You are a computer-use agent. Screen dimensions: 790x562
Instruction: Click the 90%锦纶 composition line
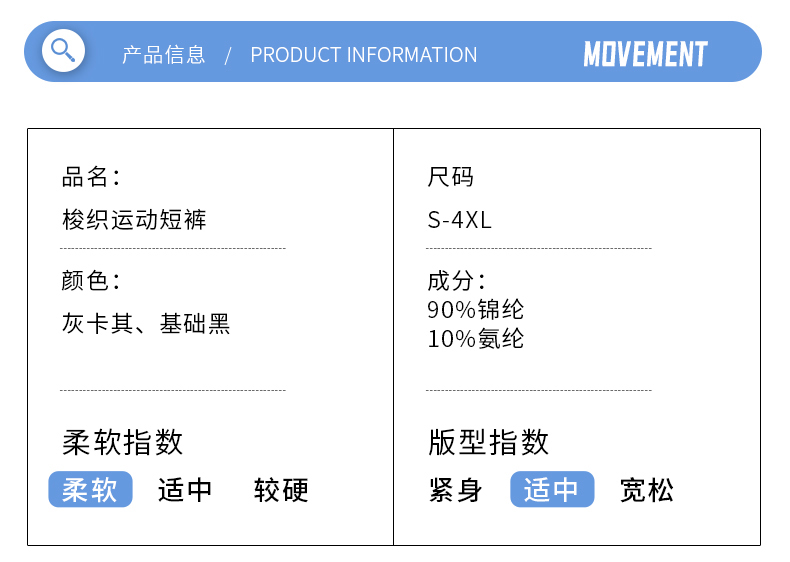click(x=475, y=310)
